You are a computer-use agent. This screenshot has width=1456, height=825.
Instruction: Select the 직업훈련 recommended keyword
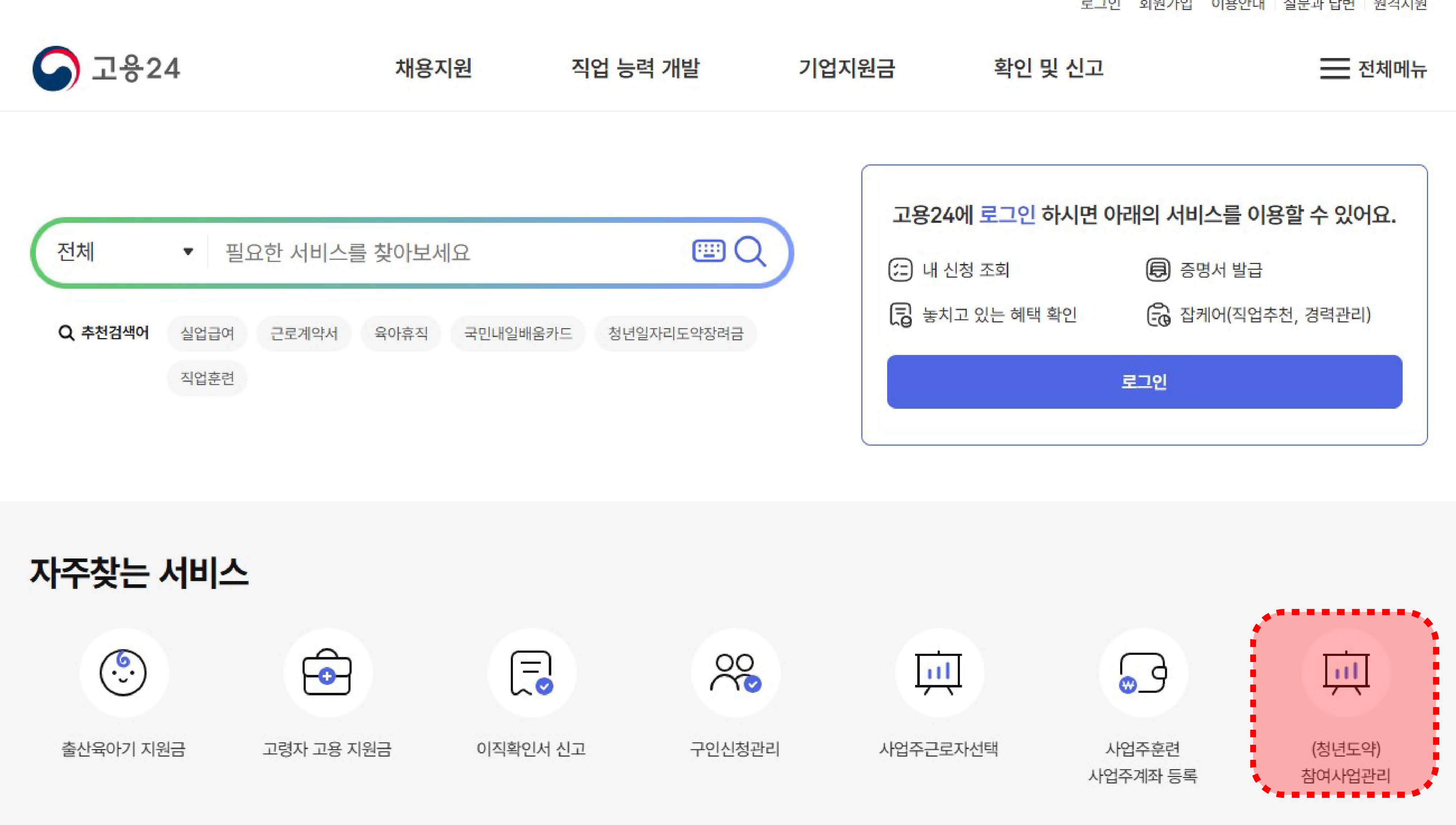[208, 378]
